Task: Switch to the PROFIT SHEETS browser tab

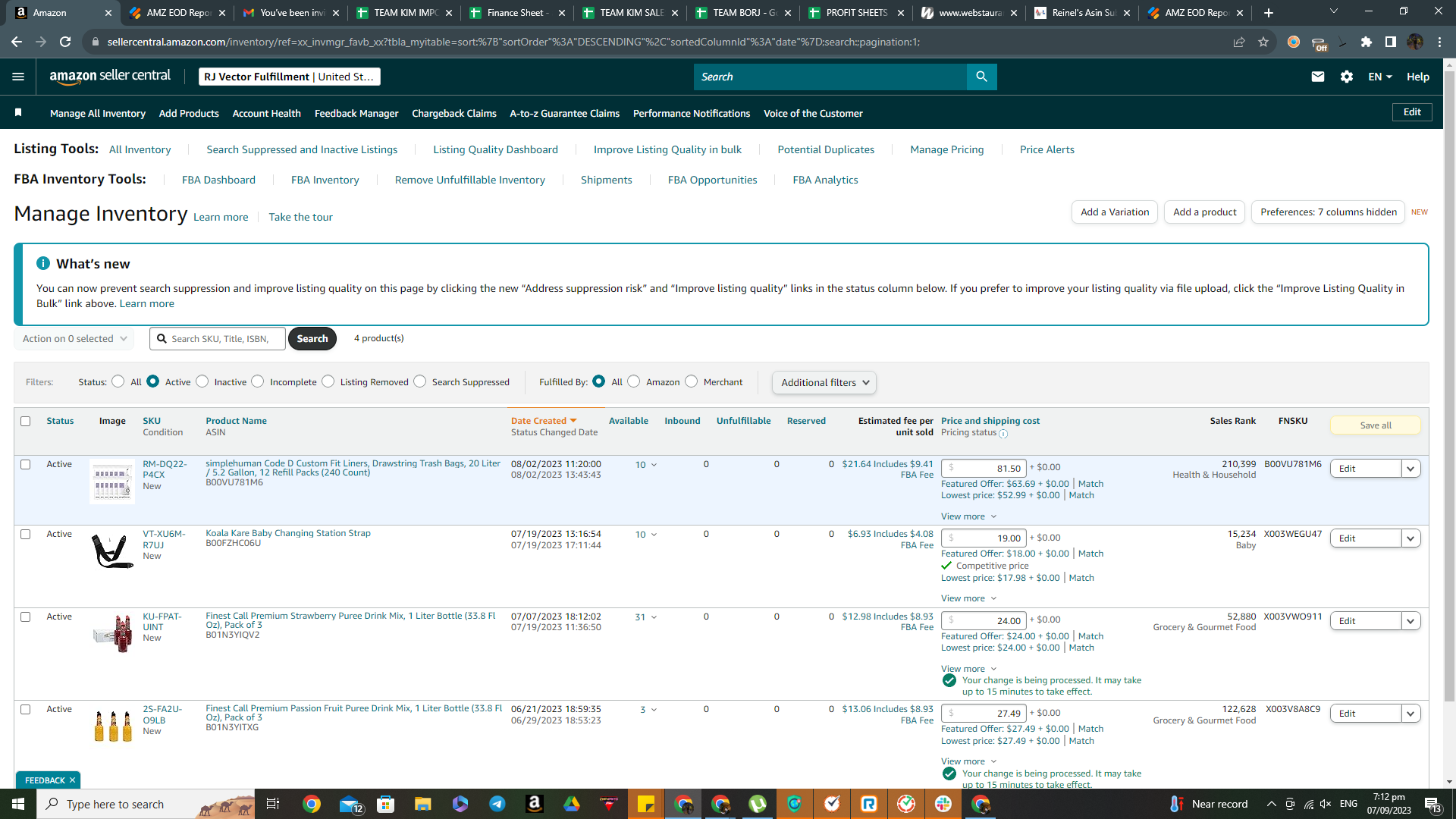Action: pyautogui.click(x=855, y=13)
